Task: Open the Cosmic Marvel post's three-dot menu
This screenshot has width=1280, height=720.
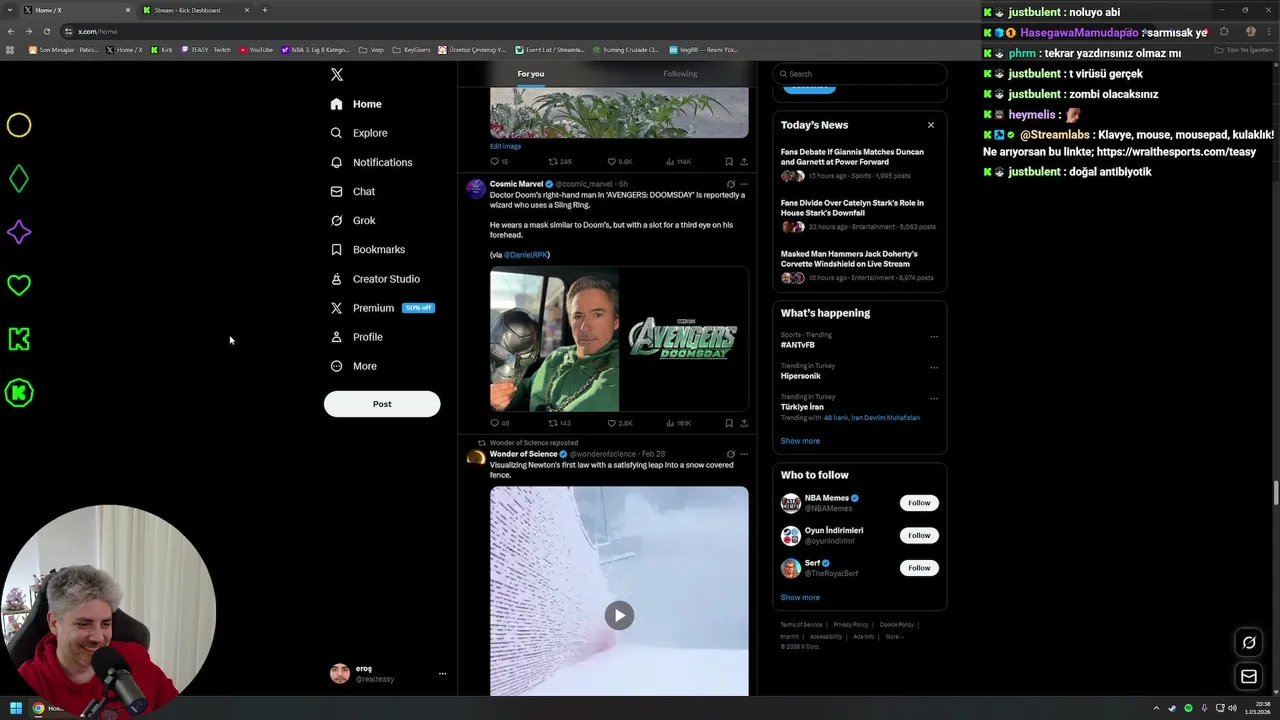Action: [x=744, y=184]
